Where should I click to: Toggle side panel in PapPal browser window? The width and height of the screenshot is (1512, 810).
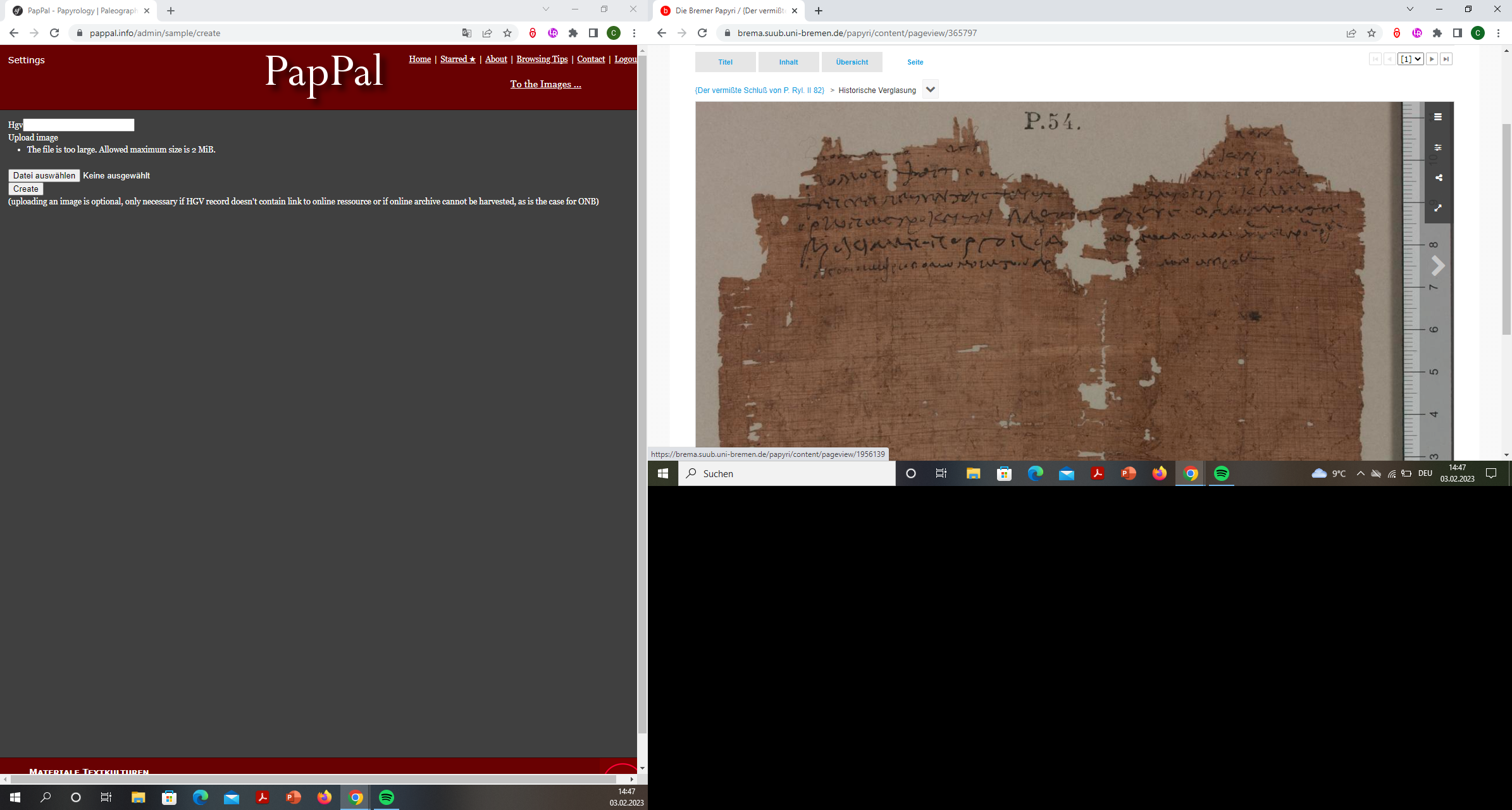pyautogui.click(x=593, y=33)
